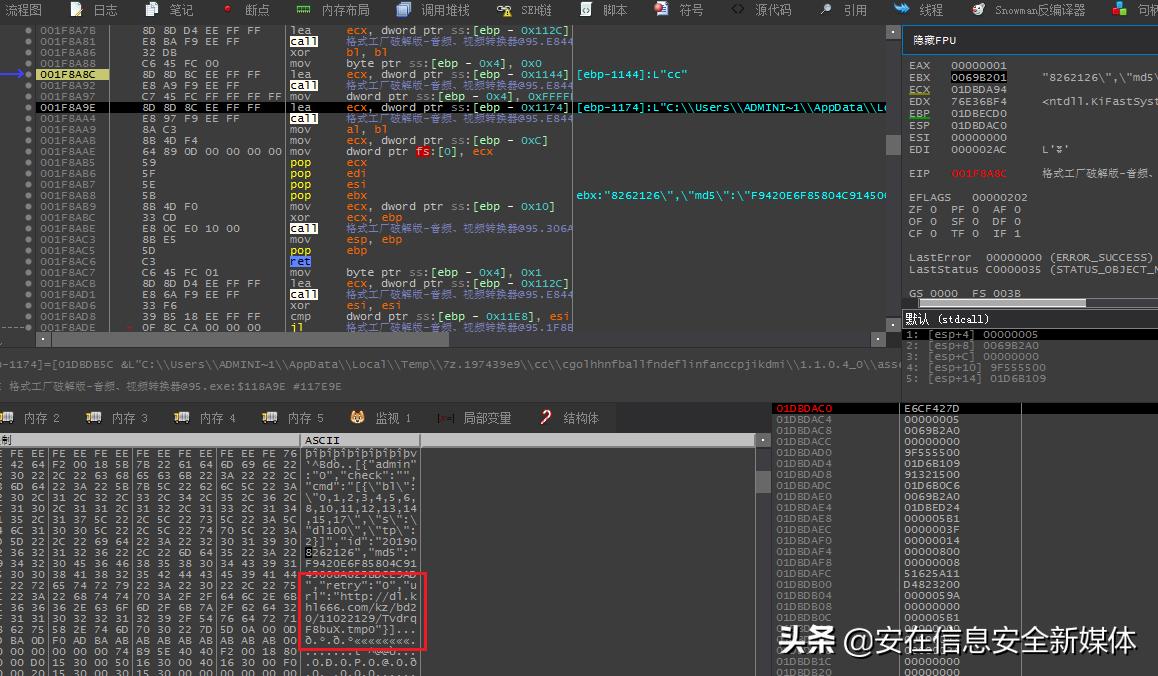Open the 符号 (Symbols) tab icon
This screenshot has height=676, width=1158.
[661, 9]
